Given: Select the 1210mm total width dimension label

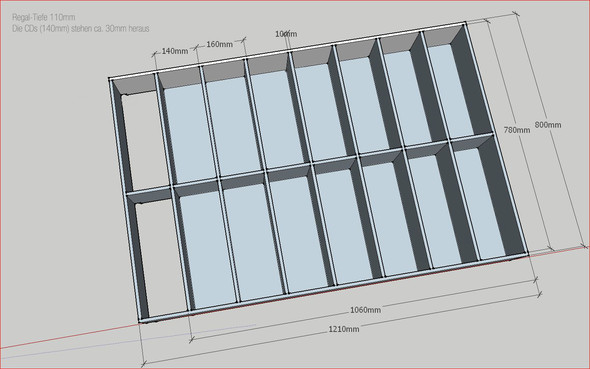Looking at the screenshot, I should pyautogui.click(x=344, y=329).
